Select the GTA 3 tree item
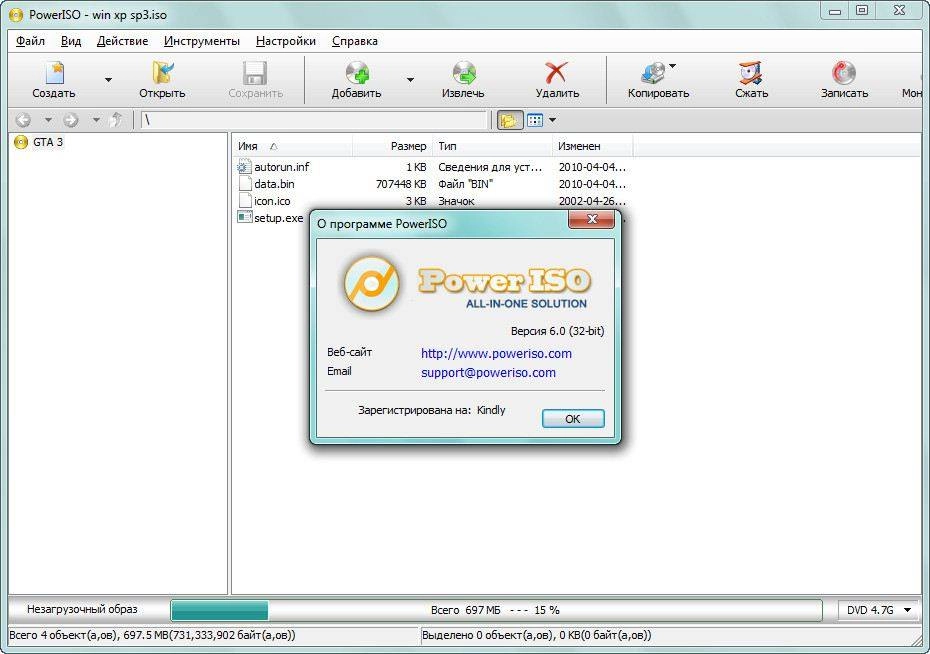 47,142
